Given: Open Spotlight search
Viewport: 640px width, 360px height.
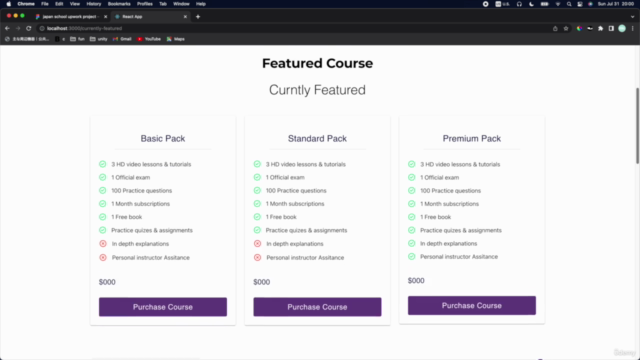Looking at the screenshot, I should coord(569,4).
